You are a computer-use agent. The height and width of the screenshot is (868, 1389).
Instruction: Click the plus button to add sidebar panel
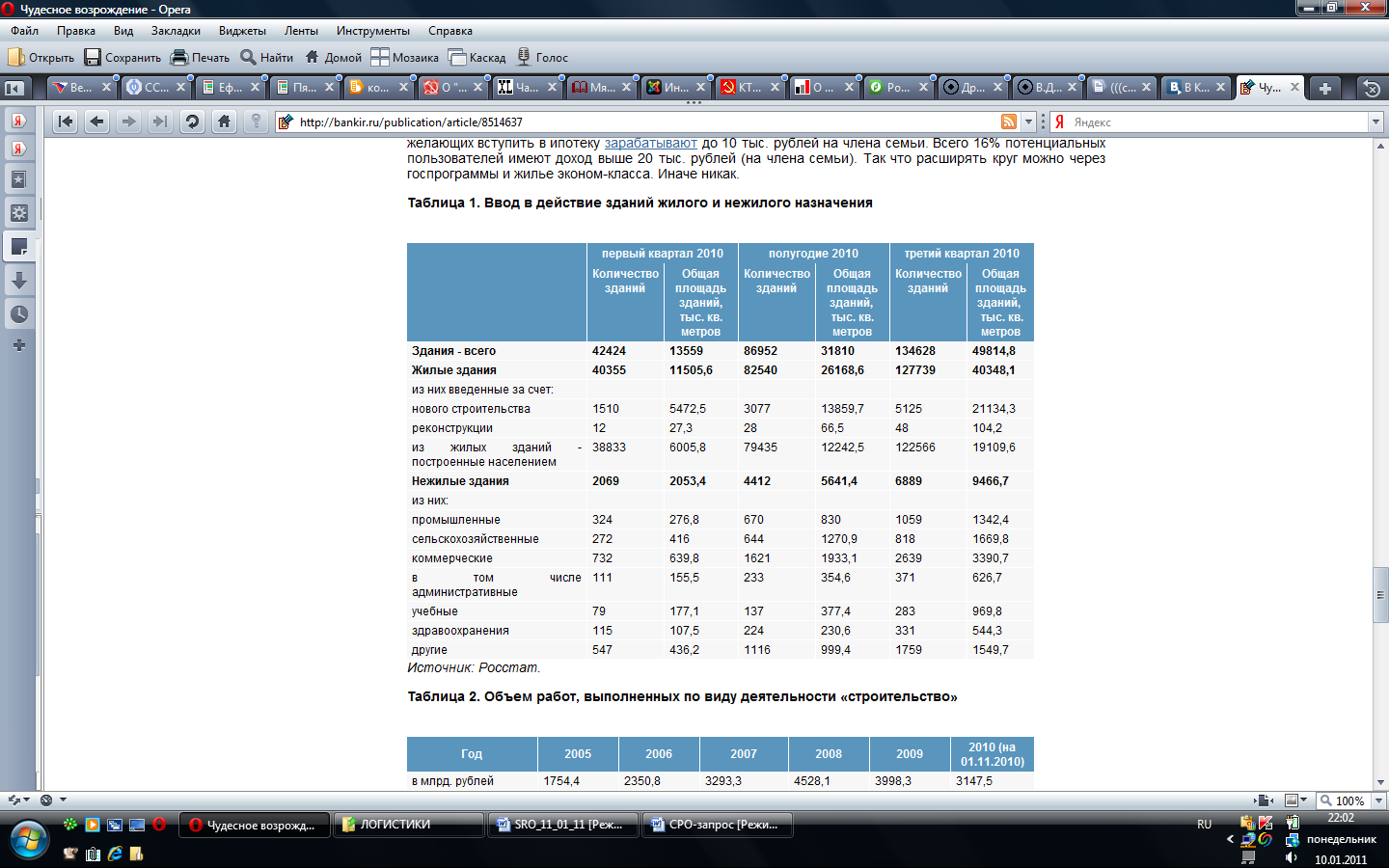18,345
